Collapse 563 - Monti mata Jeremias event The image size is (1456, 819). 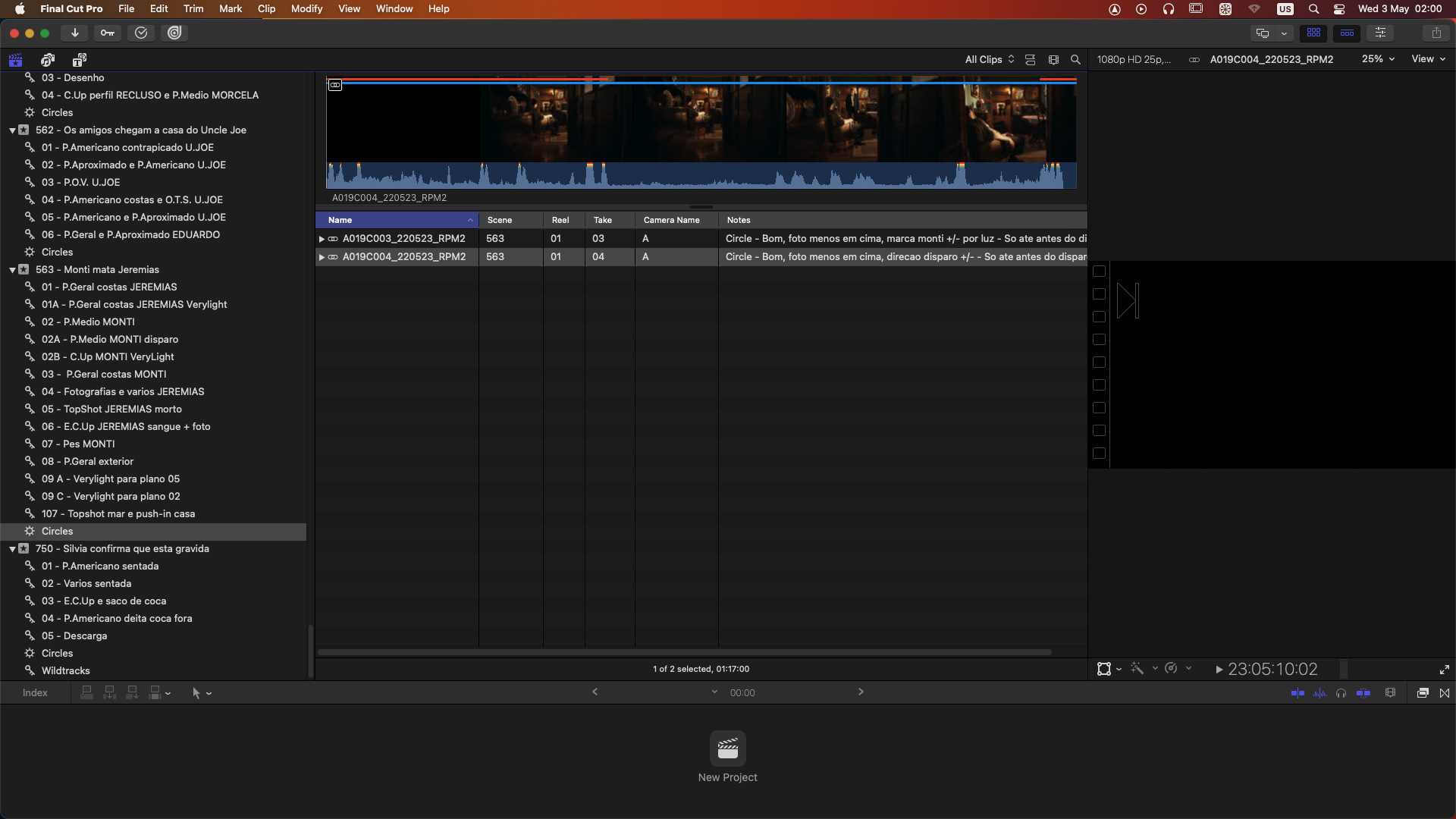click(x=12, y=269)
